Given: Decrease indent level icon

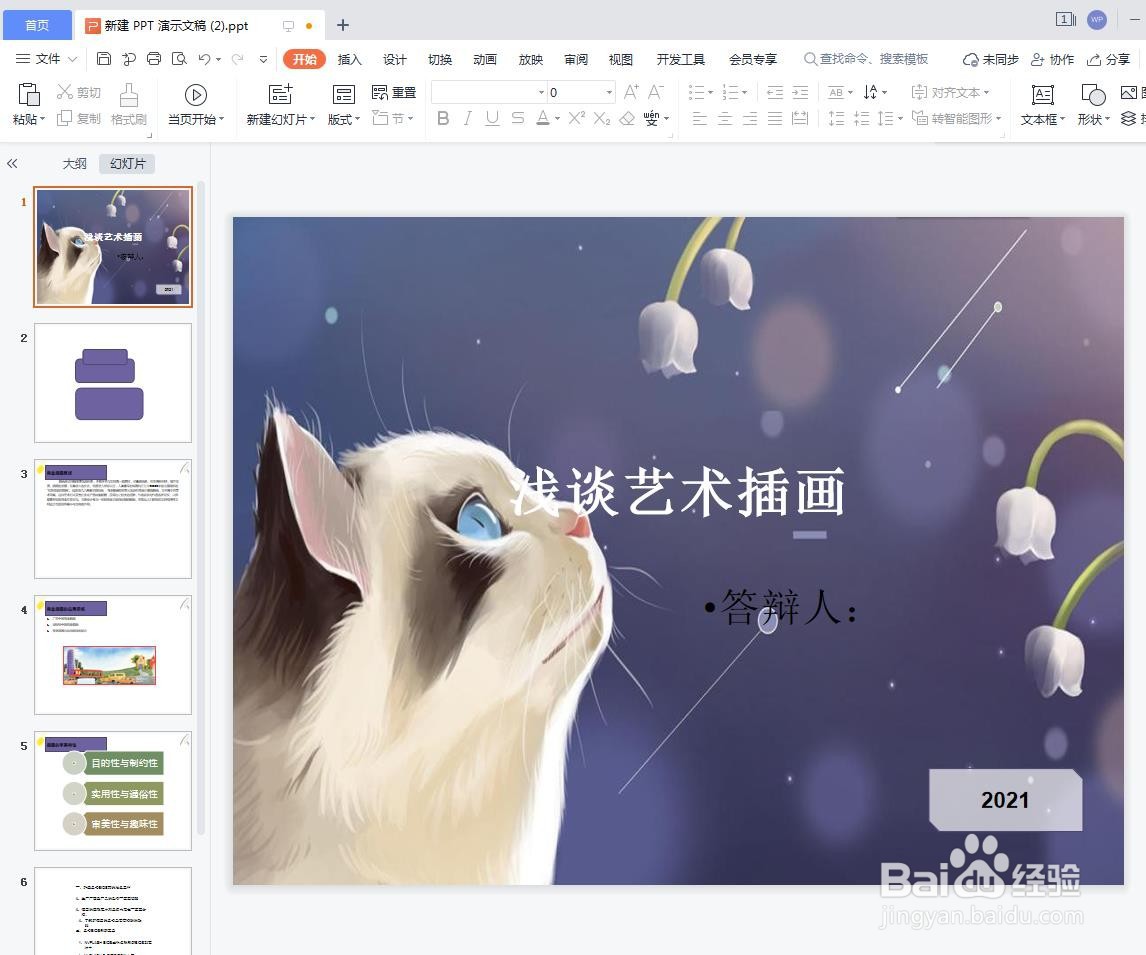Looking at the screenshot, I should 775,92.
